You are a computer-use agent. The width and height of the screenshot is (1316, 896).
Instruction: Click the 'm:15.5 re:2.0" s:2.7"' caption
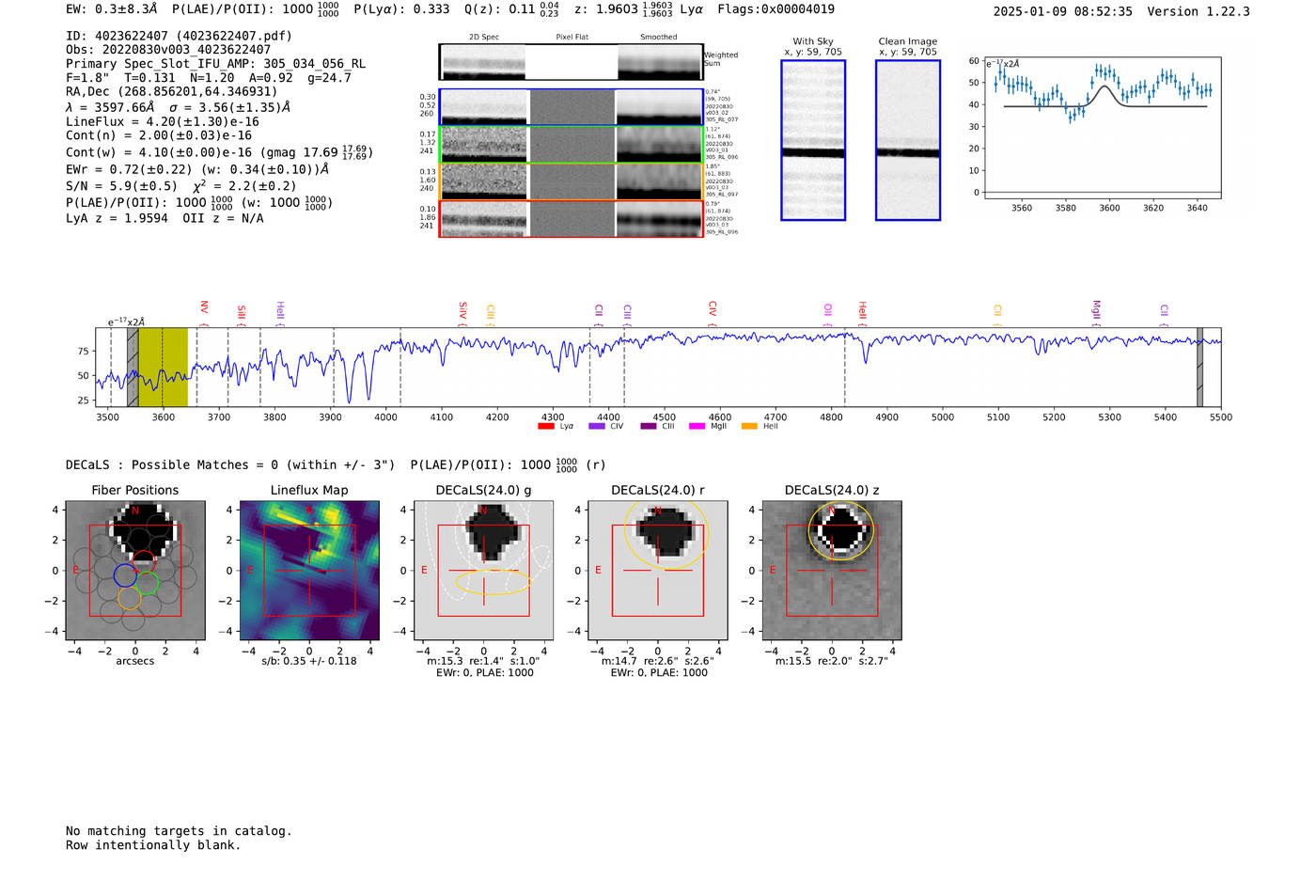(x=832, y=661)
